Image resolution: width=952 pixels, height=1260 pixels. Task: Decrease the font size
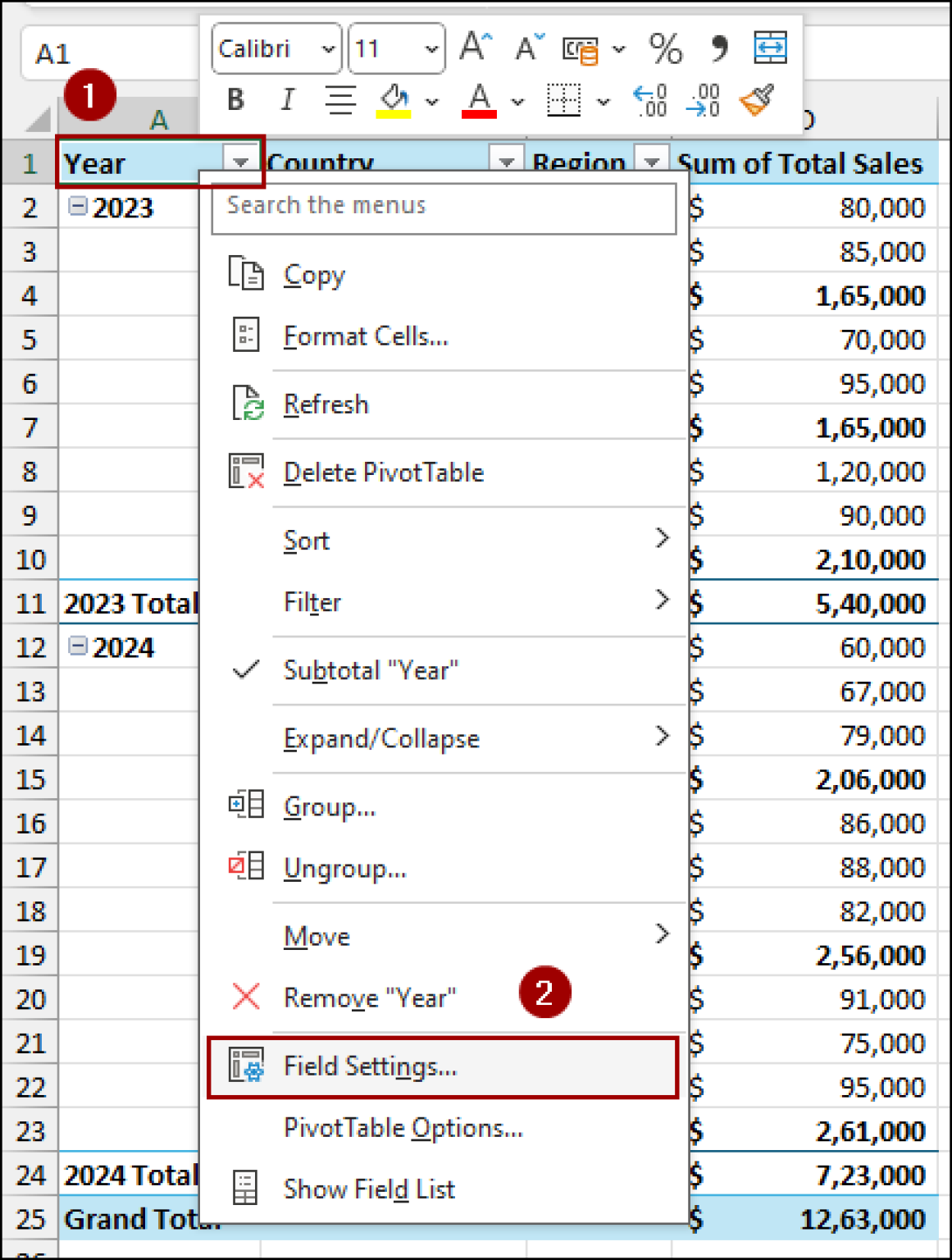click(527, 48)
